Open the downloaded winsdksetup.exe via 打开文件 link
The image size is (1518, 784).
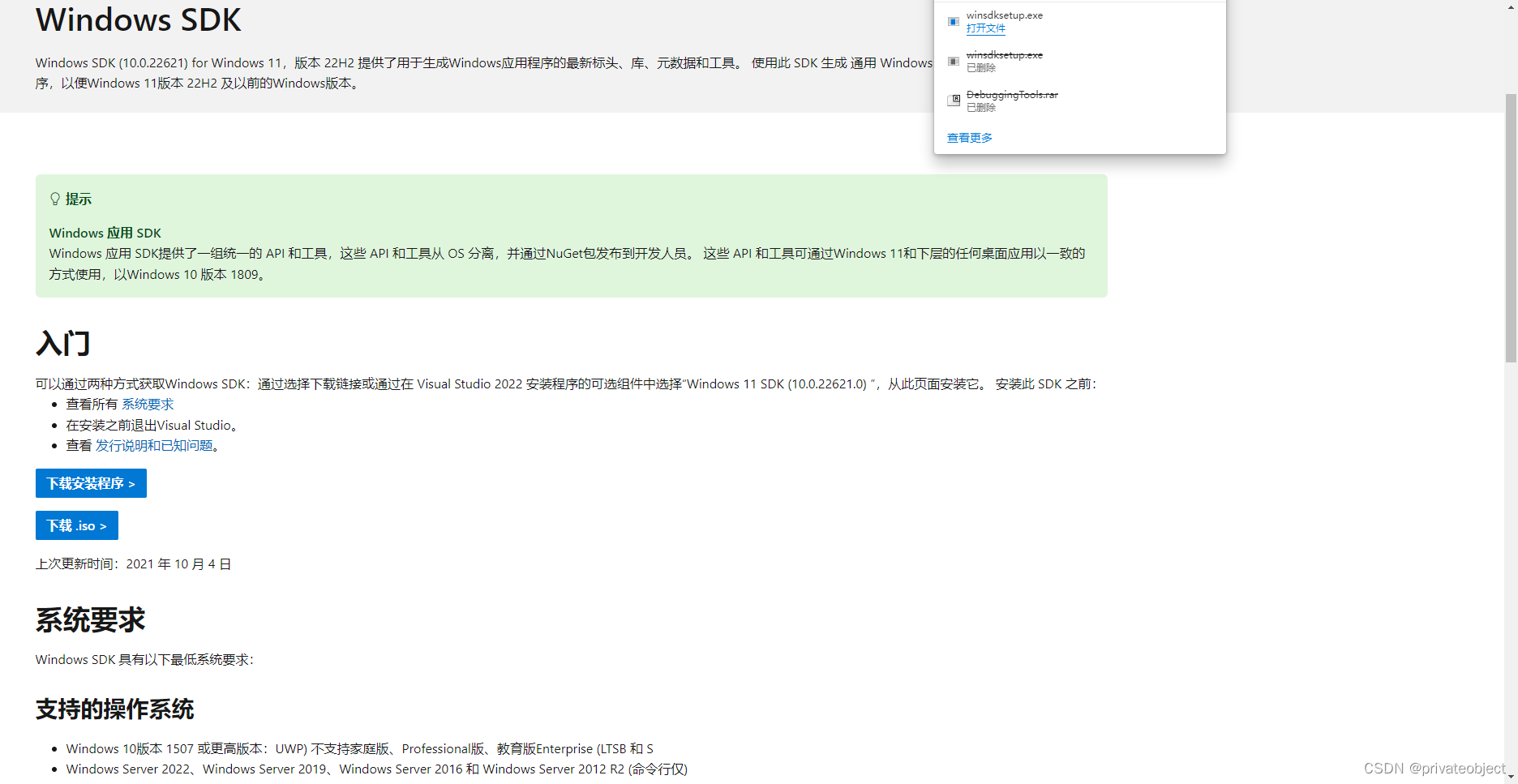click(985, 28)
